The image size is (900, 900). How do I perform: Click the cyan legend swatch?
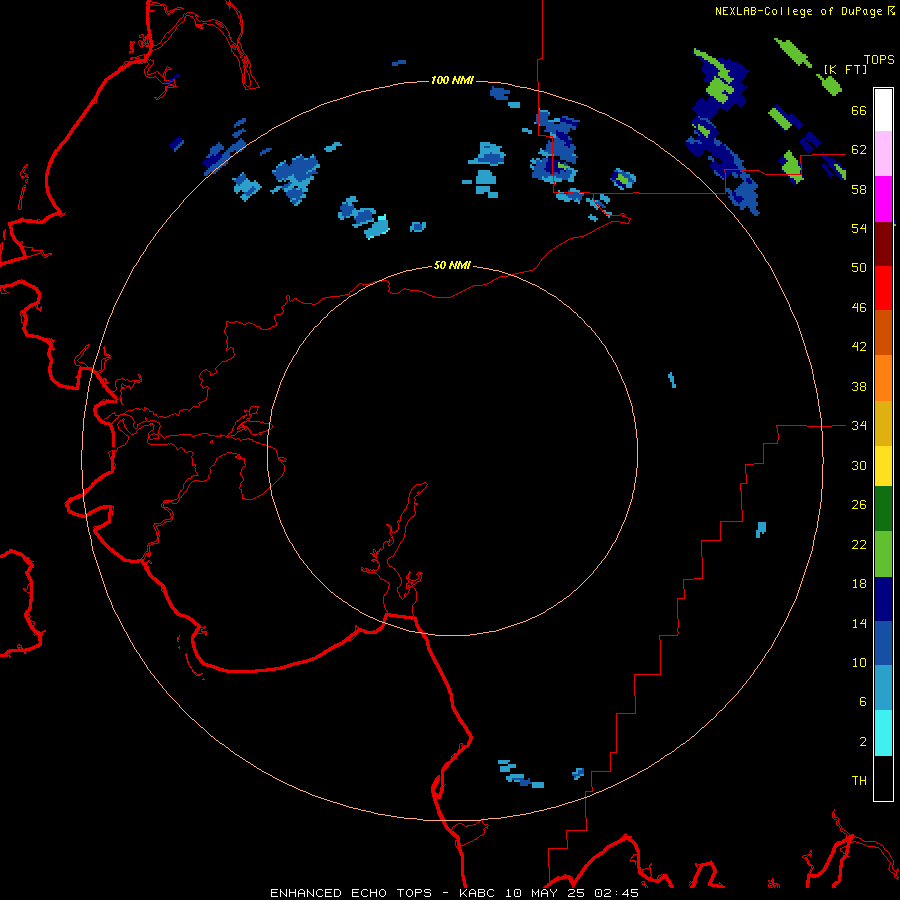[x=883, y=733]
